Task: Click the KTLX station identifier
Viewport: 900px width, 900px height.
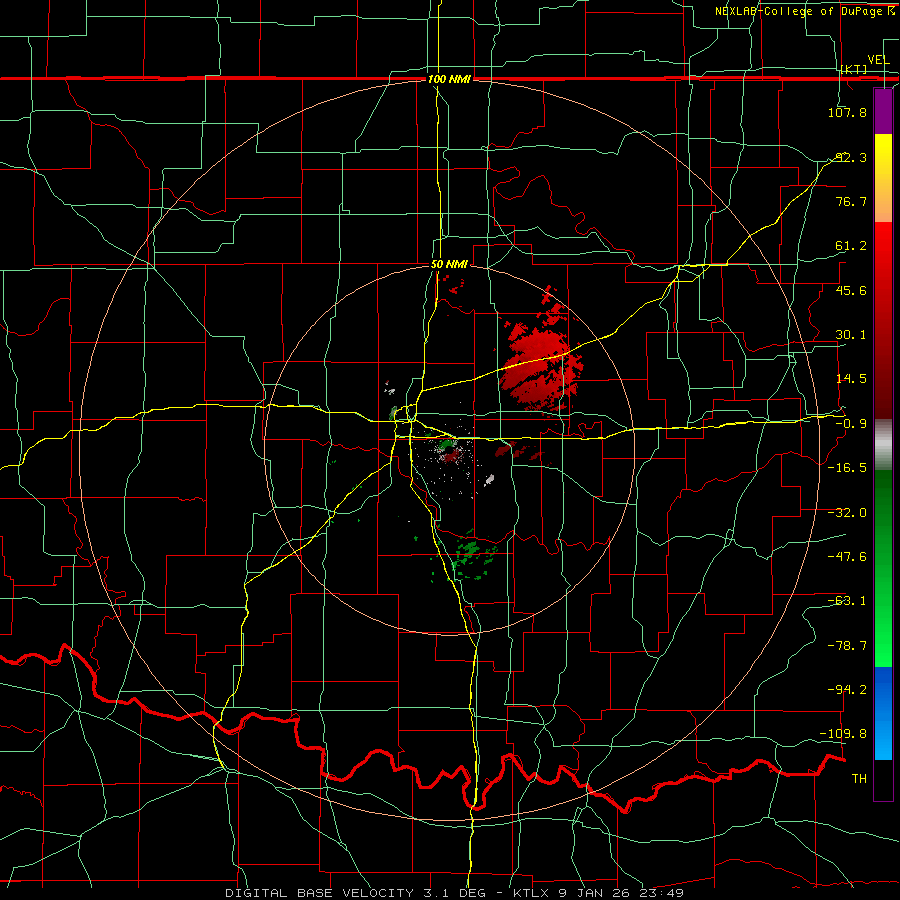Action: [531, 893]
